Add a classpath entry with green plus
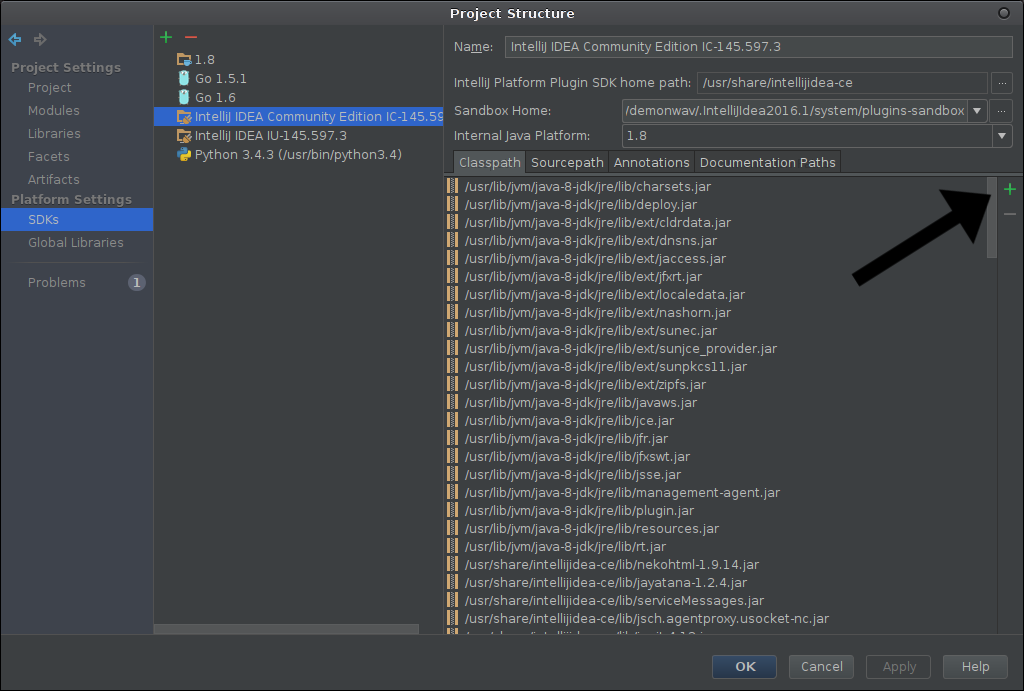 point(1010,189)
